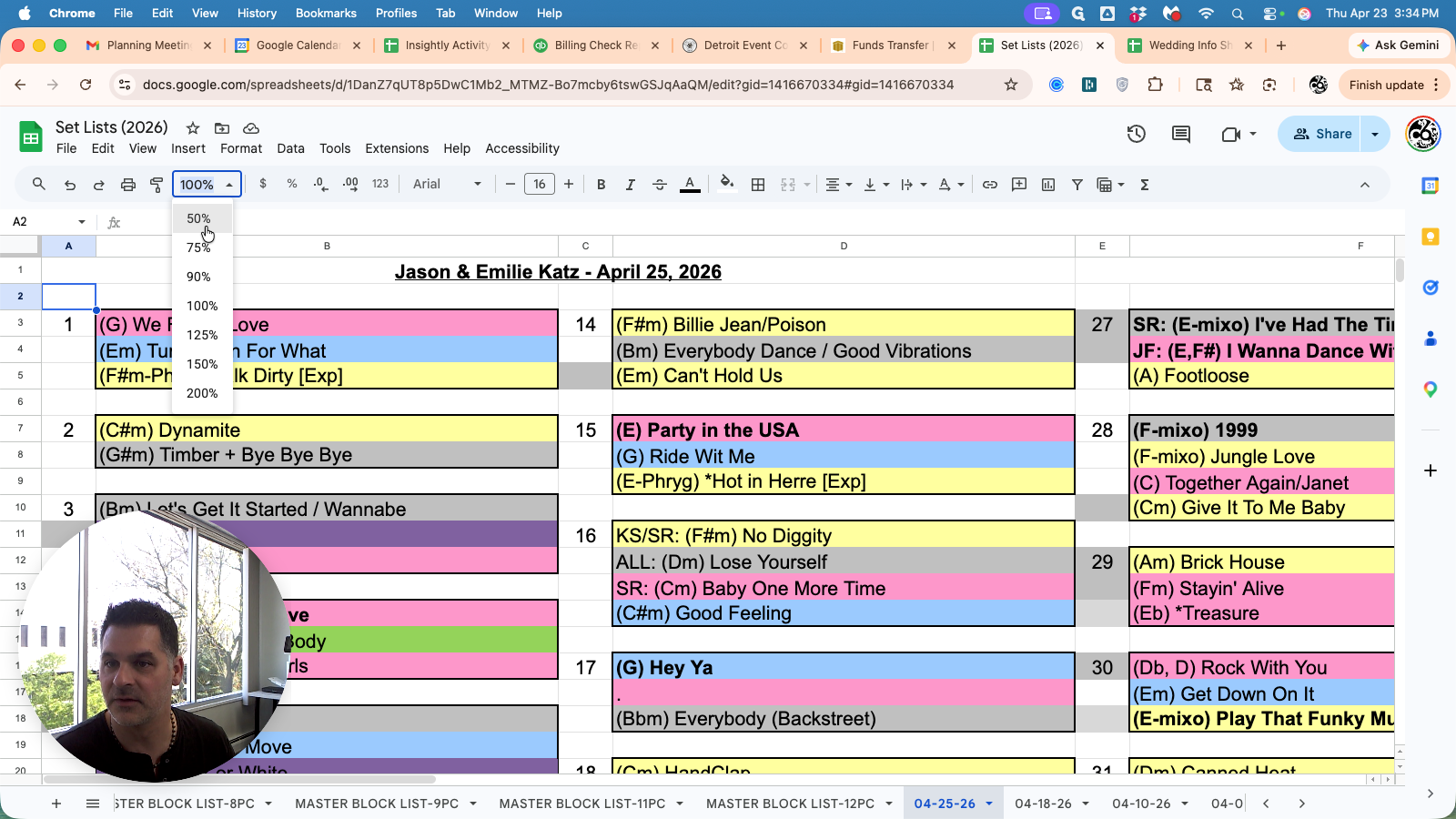This screenshot has width=1456, height=819.
Task: Click the font size input field
Action: (540, 185)
